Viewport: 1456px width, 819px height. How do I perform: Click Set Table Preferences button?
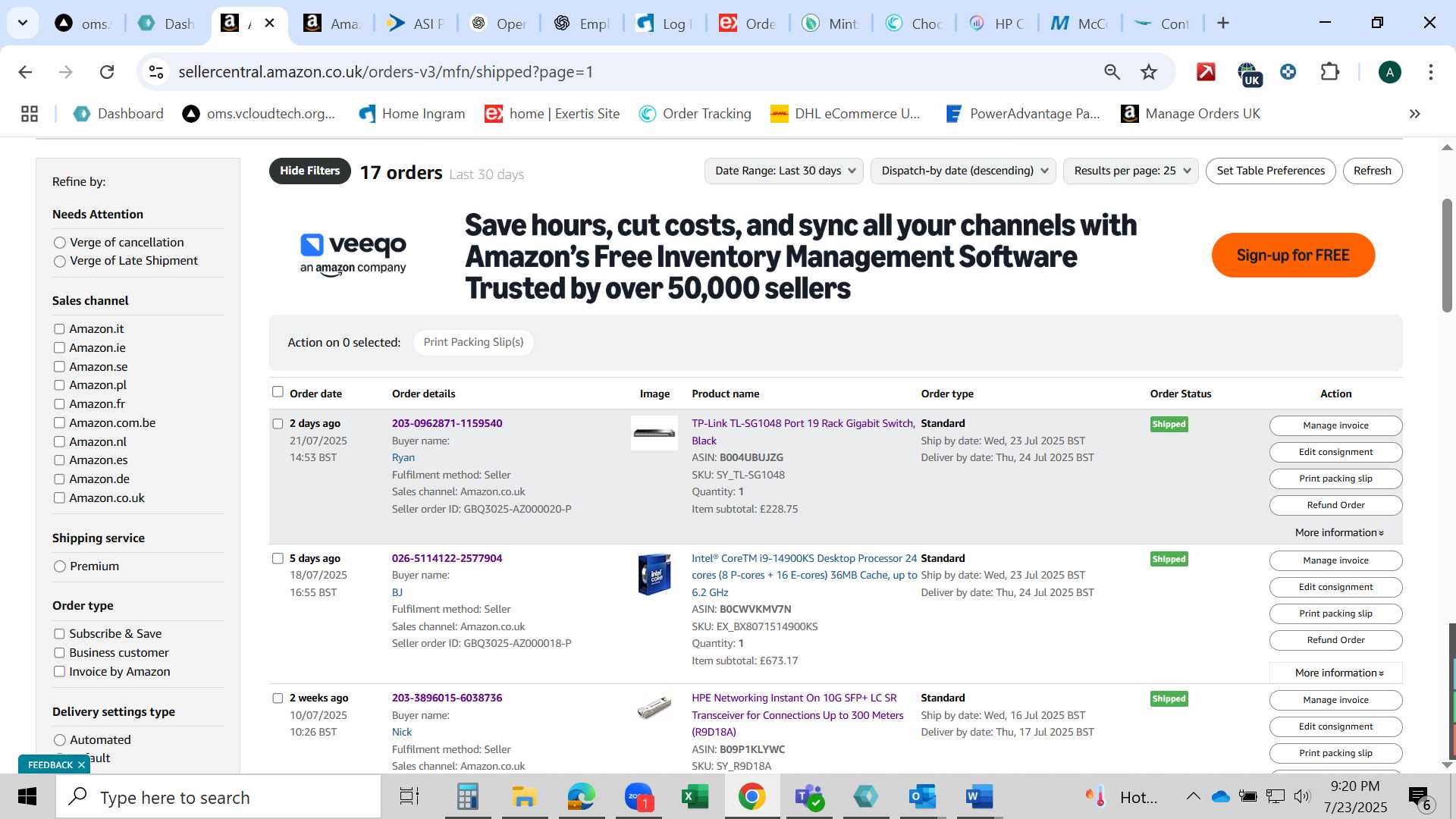click(1270, 171)
